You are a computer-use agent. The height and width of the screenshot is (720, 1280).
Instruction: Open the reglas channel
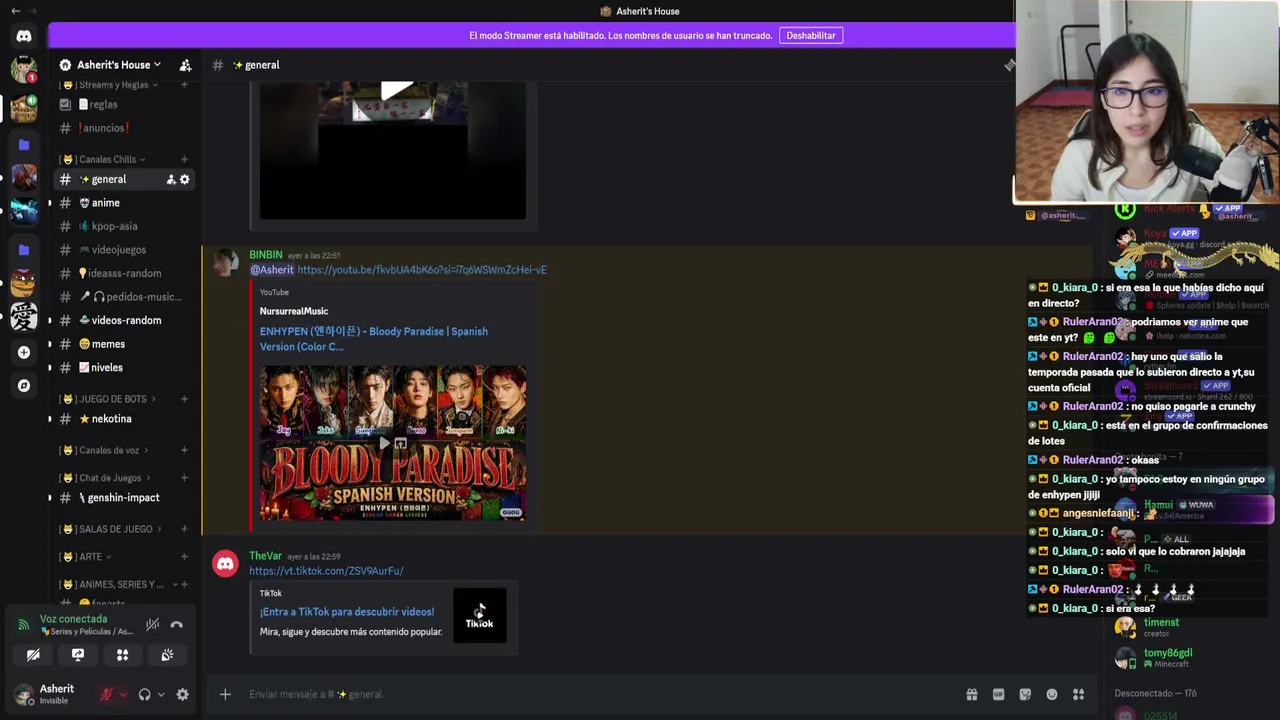(124, 104)
